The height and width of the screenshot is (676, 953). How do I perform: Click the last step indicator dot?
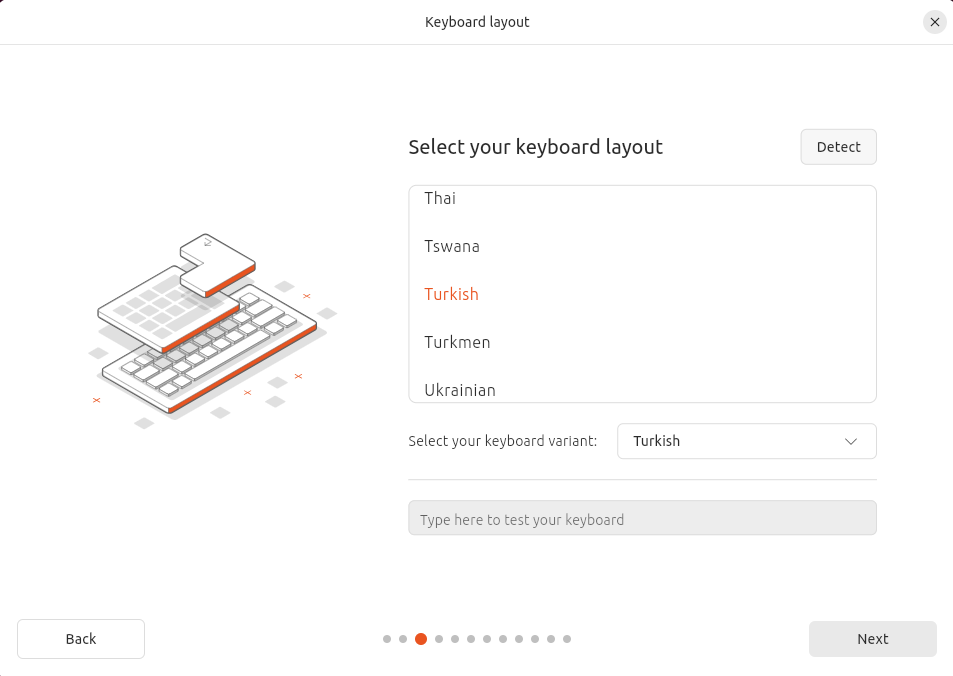coord(567,639)
